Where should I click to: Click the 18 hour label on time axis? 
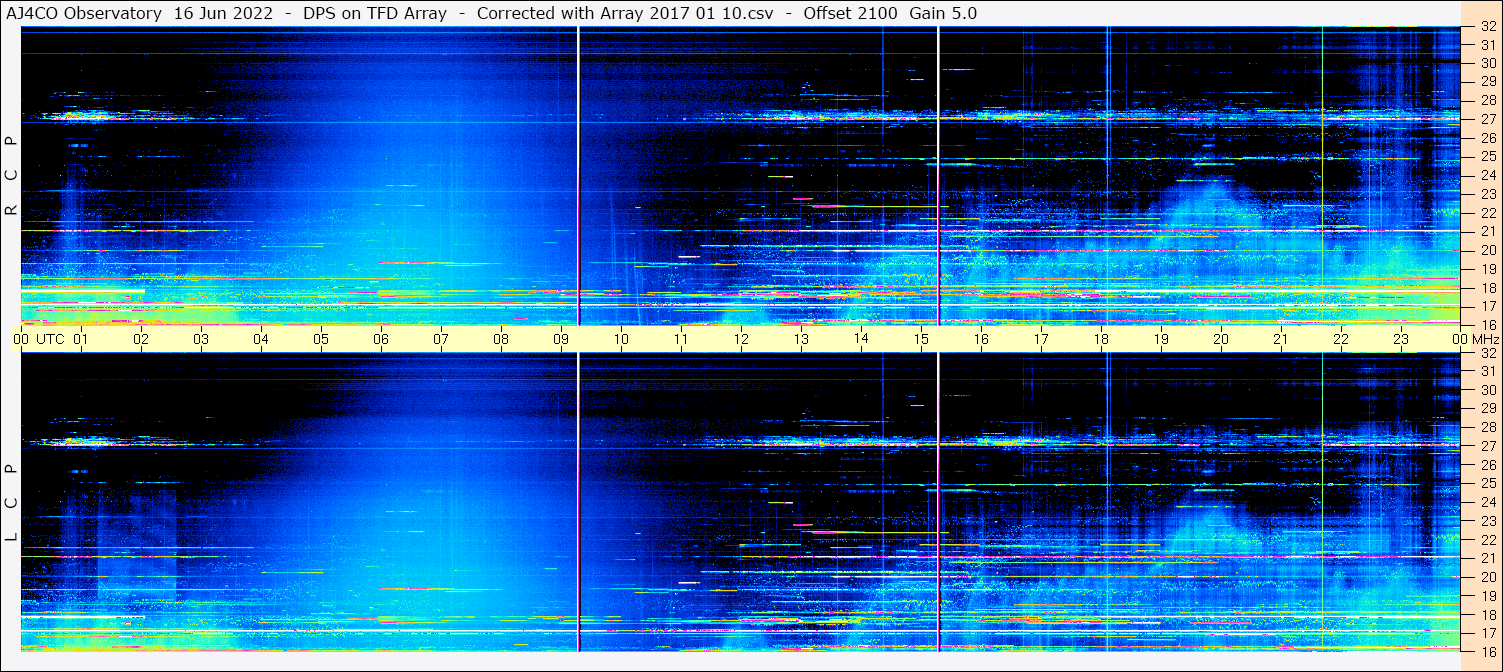(1101, 339)
